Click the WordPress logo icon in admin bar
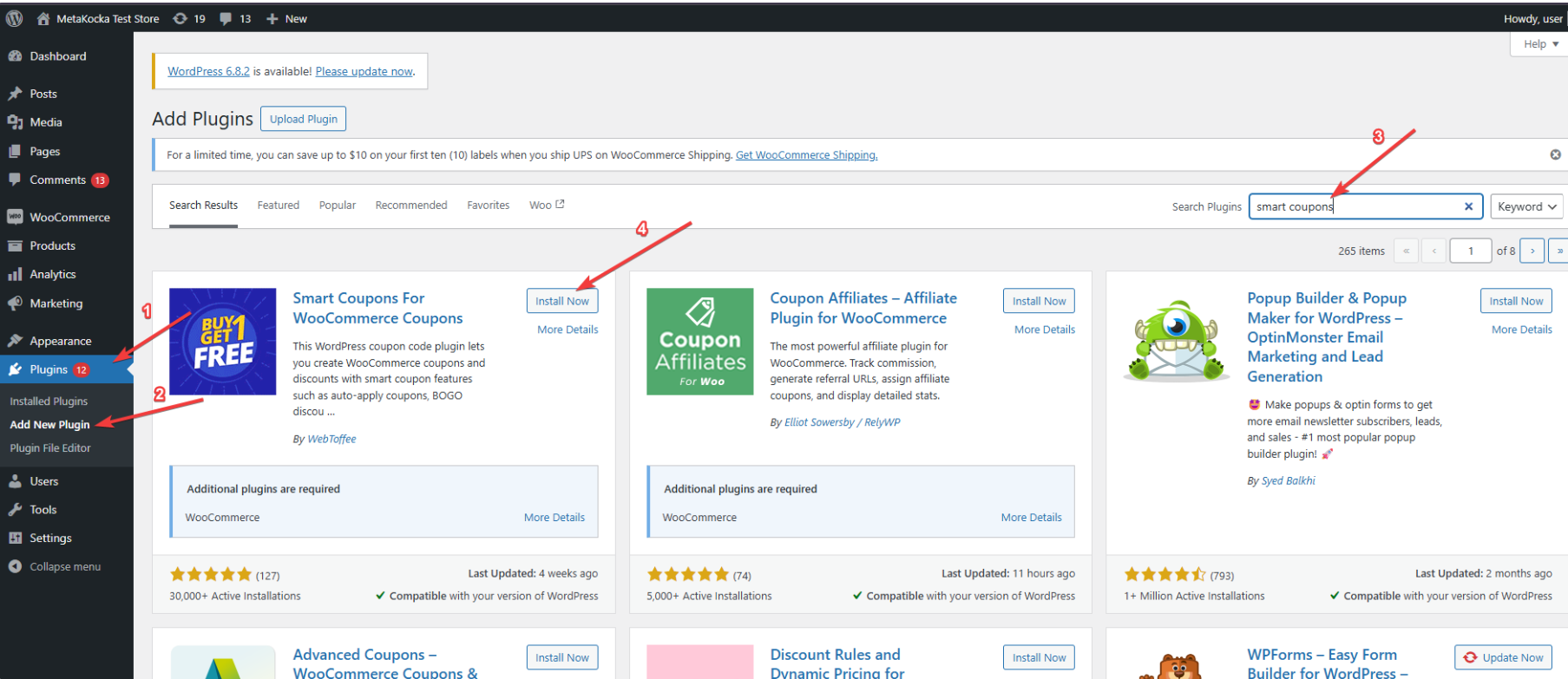Viewport: 1568px width, 679px height. pos(14,18)
